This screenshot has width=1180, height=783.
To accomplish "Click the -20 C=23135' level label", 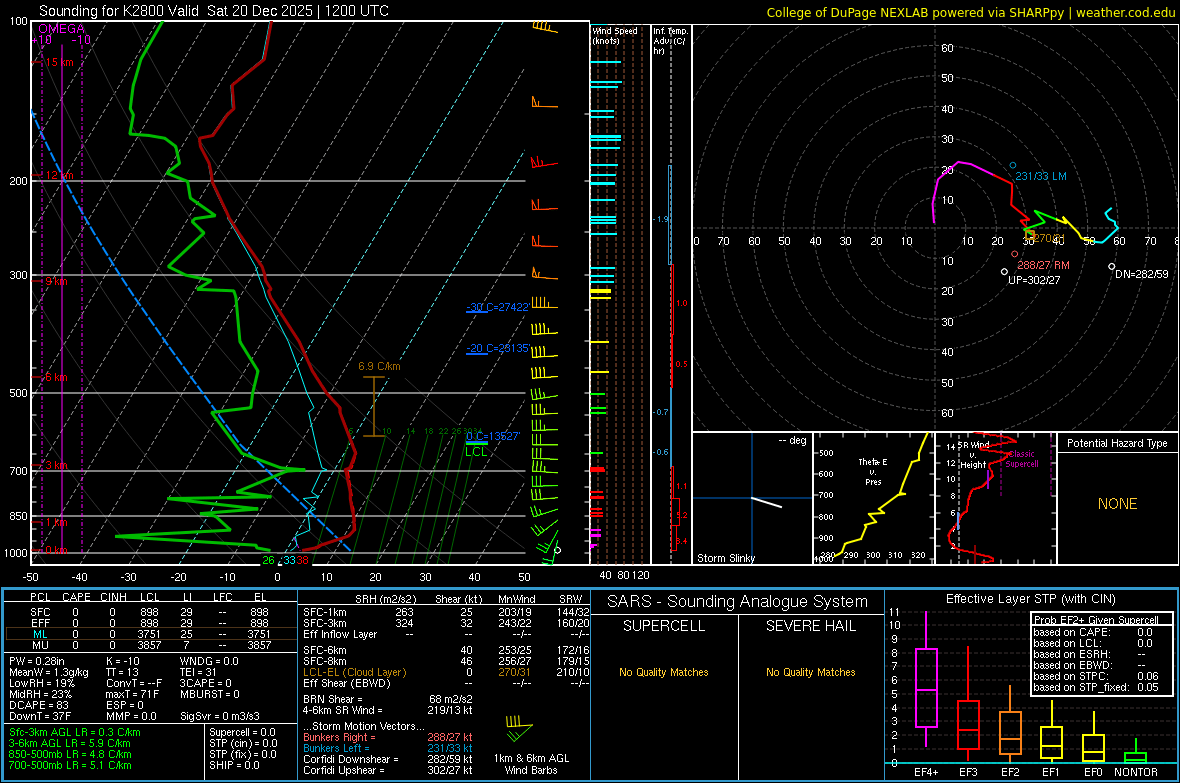I will pyautogui.click(x=497, y=349).
